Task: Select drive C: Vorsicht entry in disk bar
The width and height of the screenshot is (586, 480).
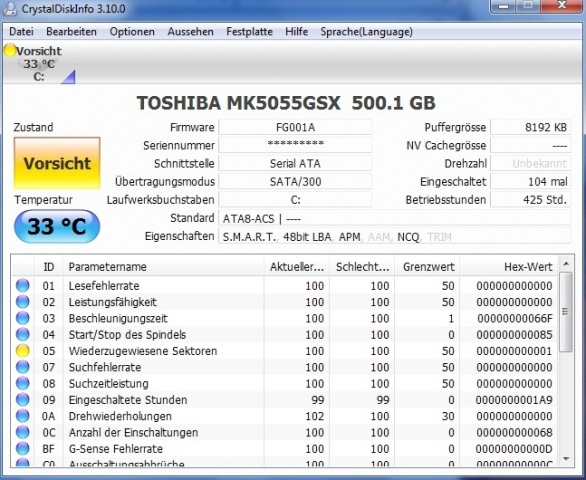Action: [39, 64]
